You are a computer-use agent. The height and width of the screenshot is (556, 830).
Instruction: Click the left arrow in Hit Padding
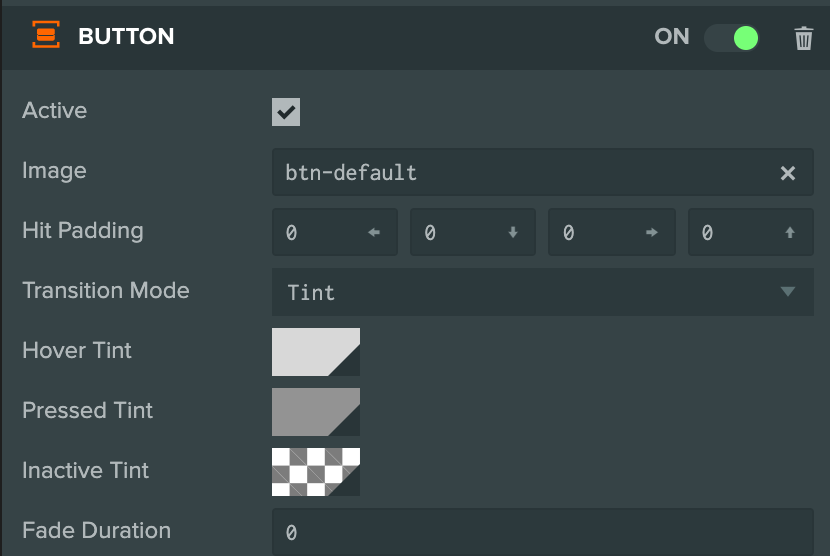[374, 232]
